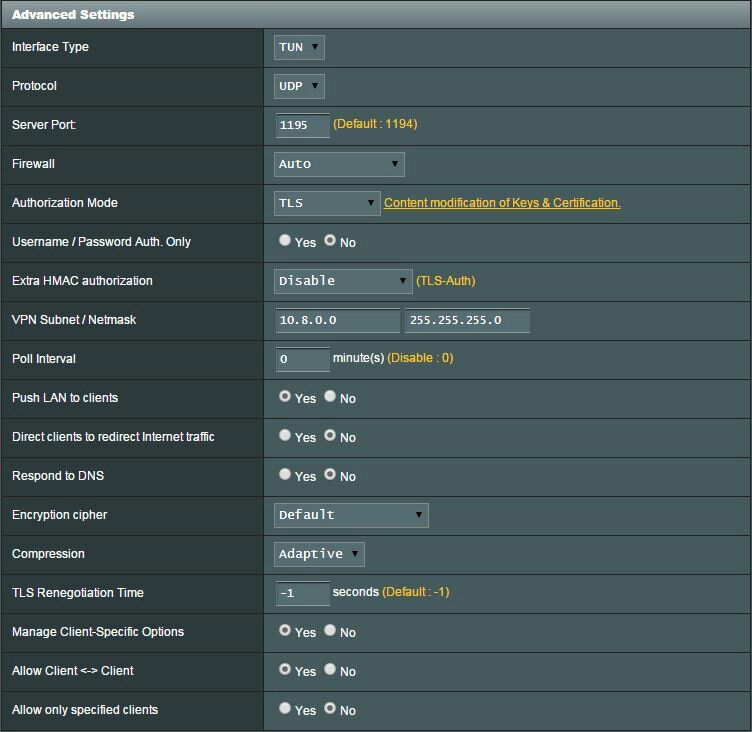Click the Poll Interval input field
This screenshot has height=732, width=752.
[x=303, y=359]
